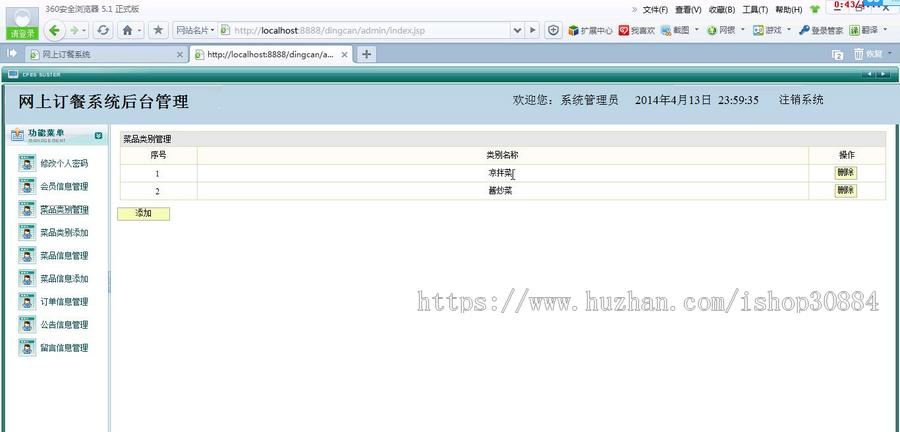Close the 网上订餐系统 tab

coord(180,55)
